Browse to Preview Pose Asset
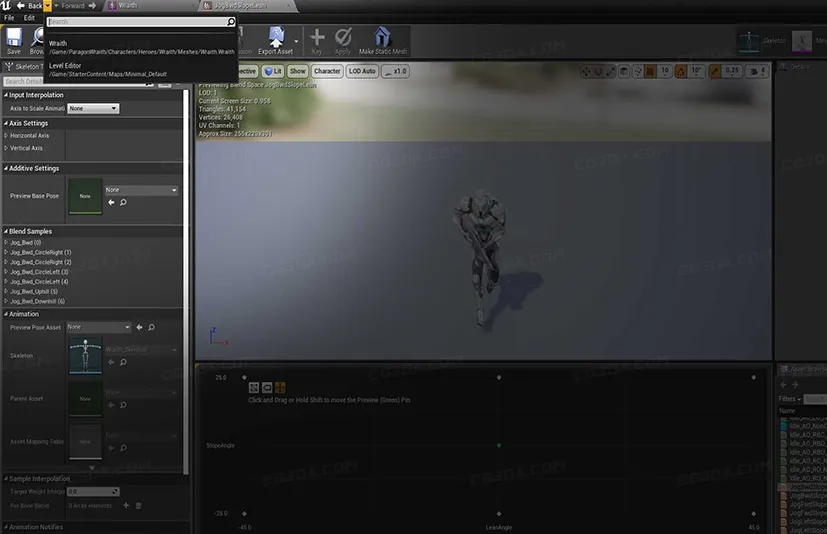Screen dimensions: 827x534 (x=152, y=327)
